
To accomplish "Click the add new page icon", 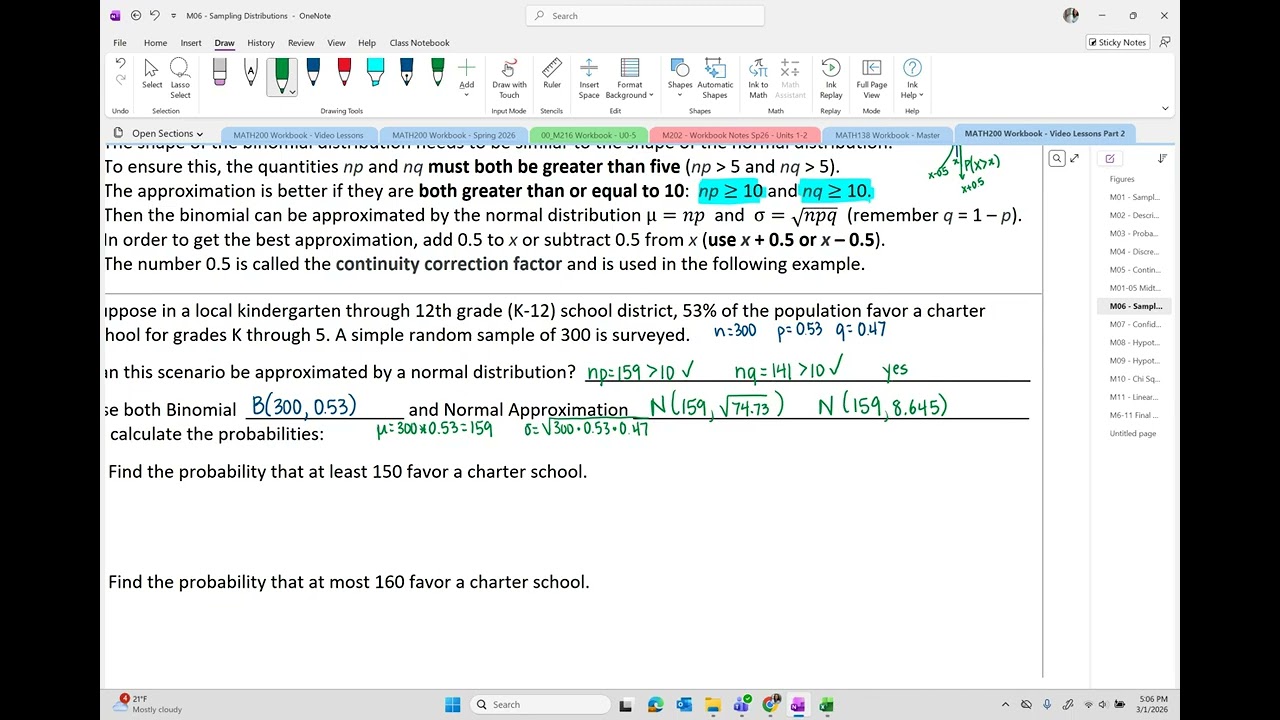I will 1110,158.
